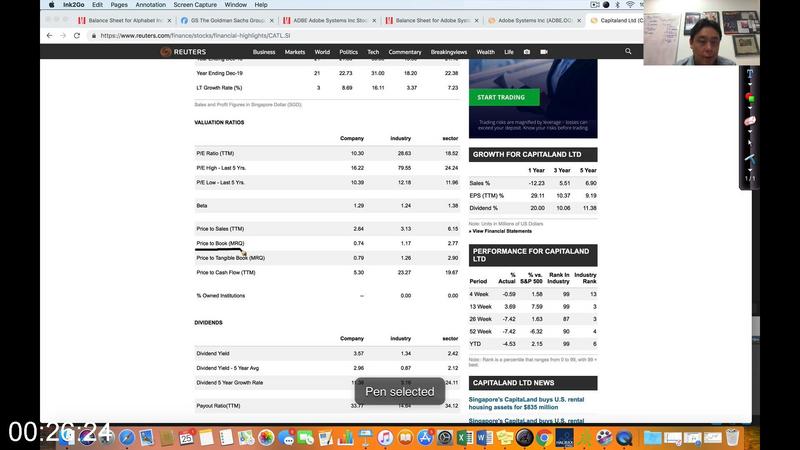Open Reuters pictures camera icon
This screenshot has width=800, height=450.
point(527,52)
